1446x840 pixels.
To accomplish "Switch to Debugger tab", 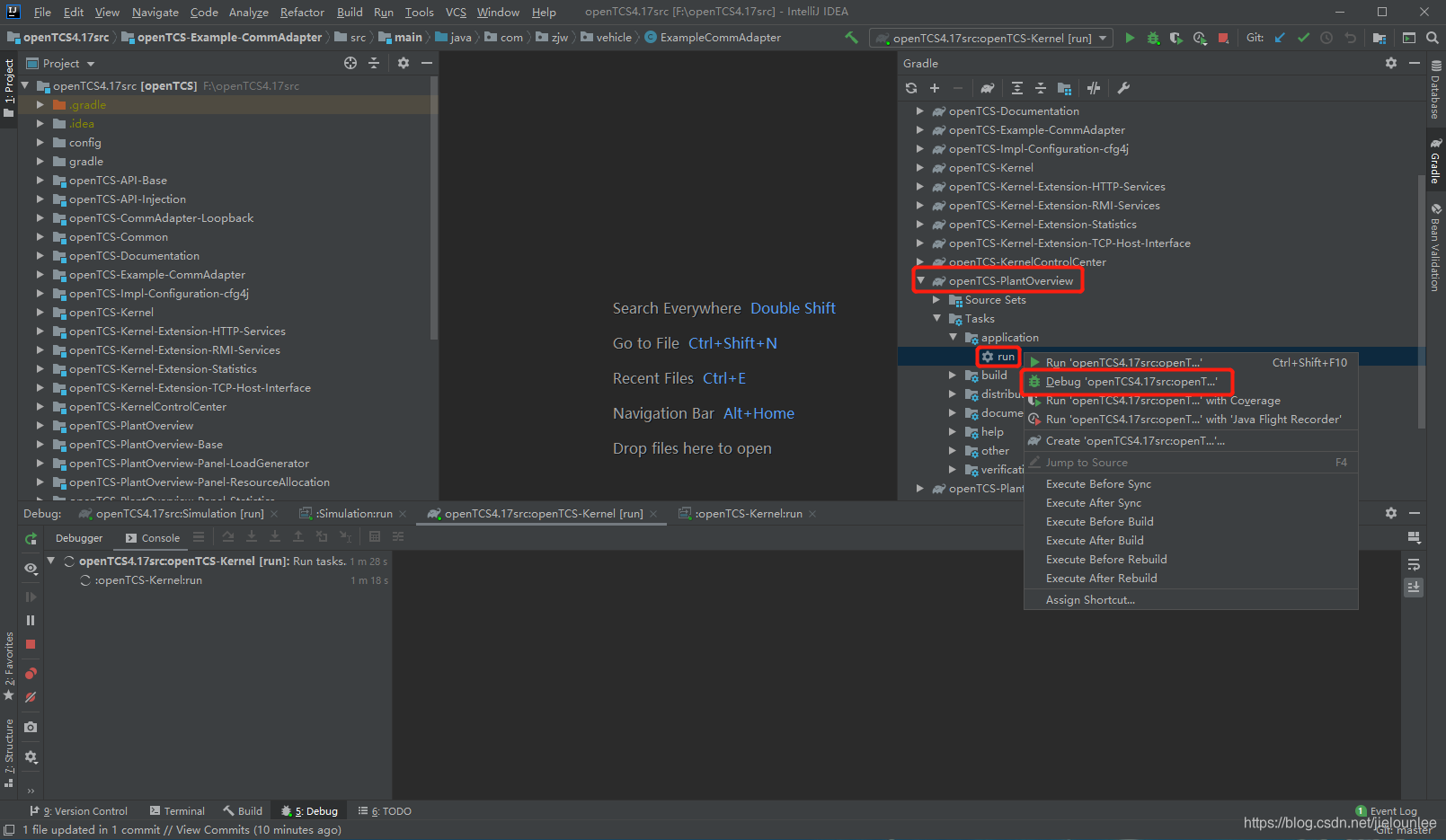I will click(79, 538).
